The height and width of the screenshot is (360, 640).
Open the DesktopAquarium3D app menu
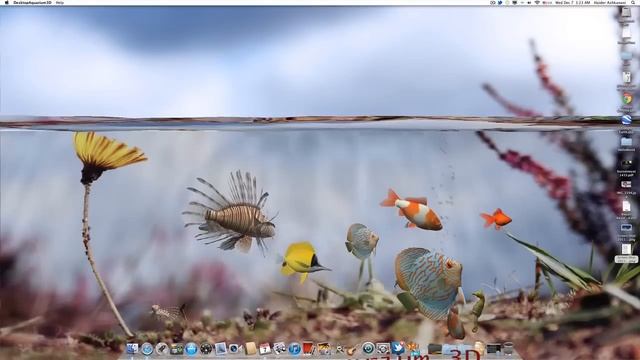[x=33, y=2]
